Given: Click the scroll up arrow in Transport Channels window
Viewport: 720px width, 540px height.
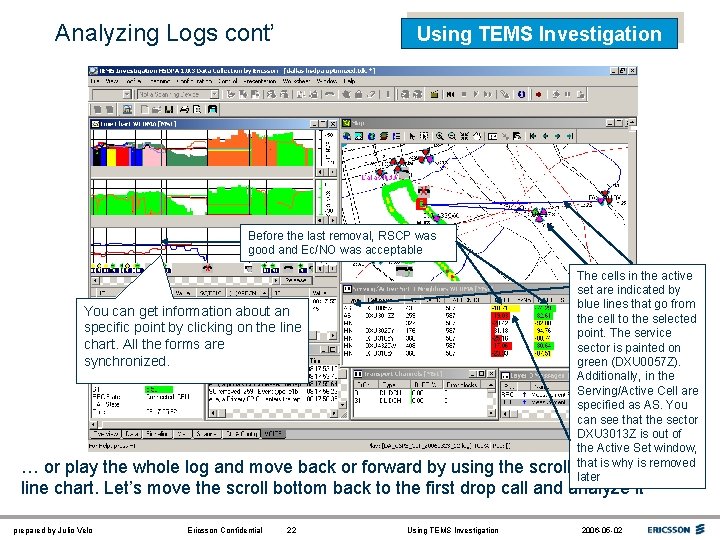Looking at the screenshot, I should pyautogui.click(x=491, y=384).
